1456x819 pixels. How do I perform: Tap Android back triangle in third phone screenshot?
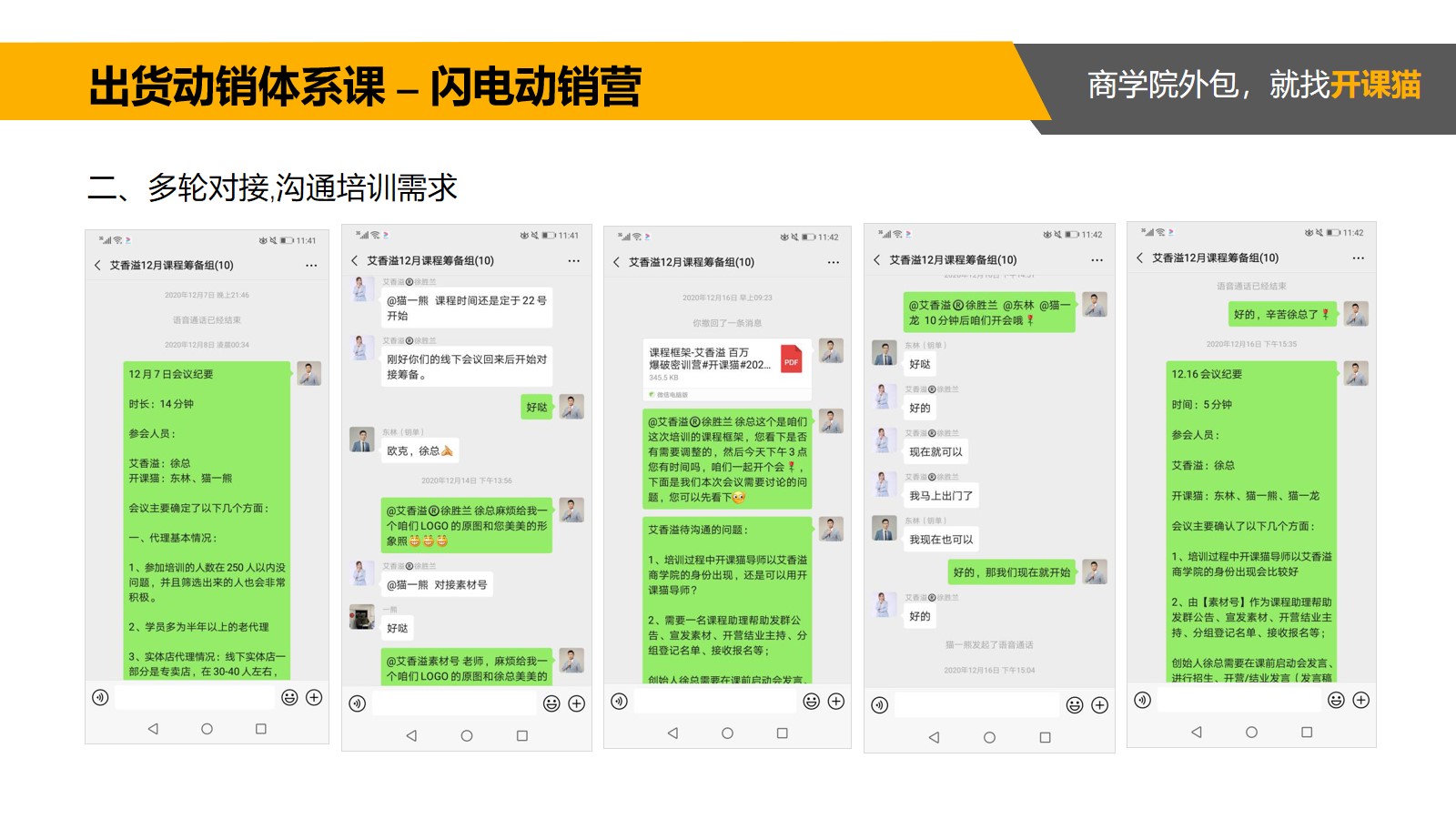(x=673, y=733)
